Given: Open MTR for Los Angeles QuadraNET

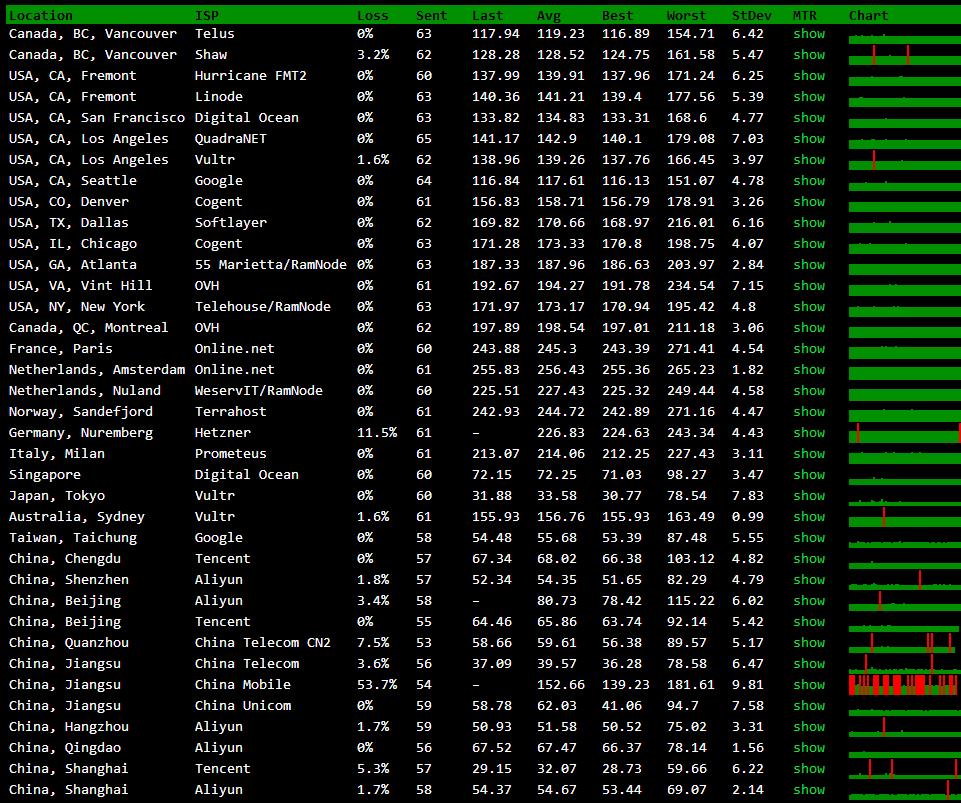Looking at the screenshot, I should (809, 139).
